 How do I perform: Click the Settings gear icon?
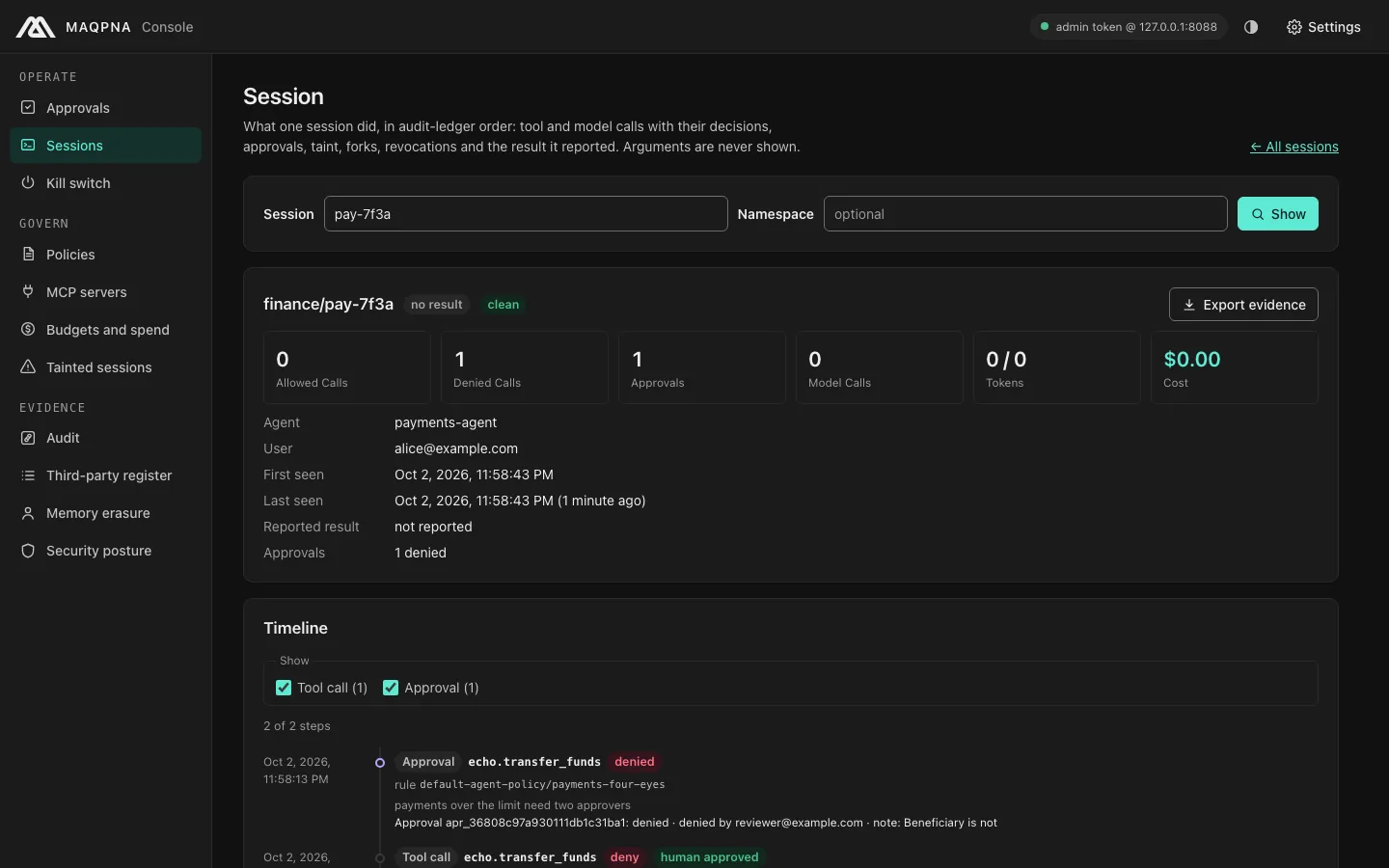[1294, 27]
